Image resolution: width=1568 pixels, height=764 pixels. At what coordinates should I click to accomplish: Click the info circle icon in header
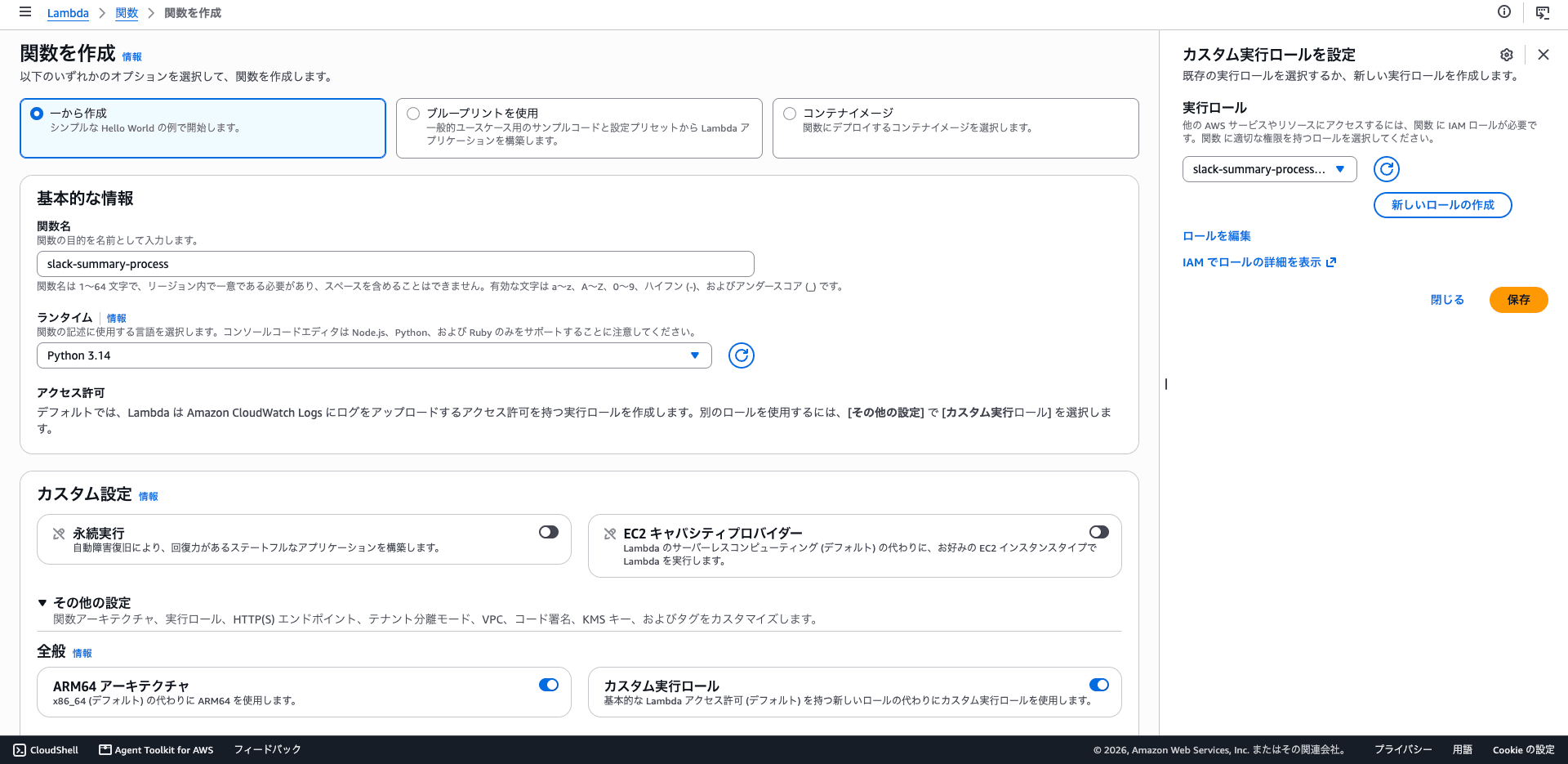(x=1504, y=11)
